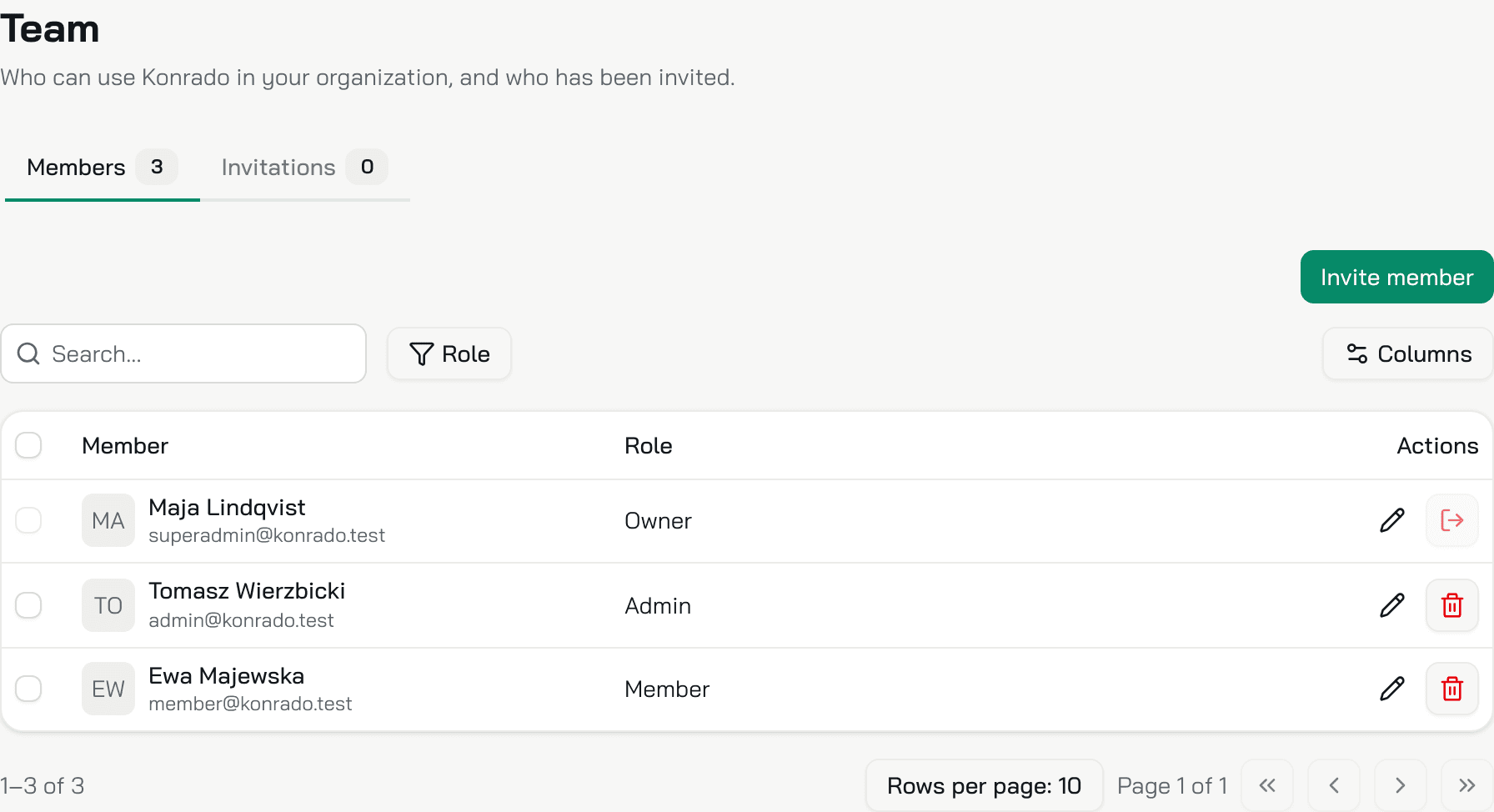Click the Admin role cell

658,606
